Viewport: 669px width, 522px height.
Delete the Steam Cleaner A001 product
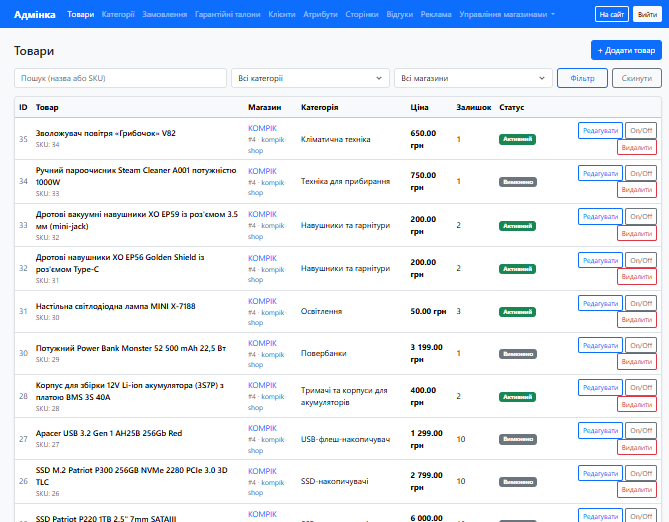[x=637, y=190]
